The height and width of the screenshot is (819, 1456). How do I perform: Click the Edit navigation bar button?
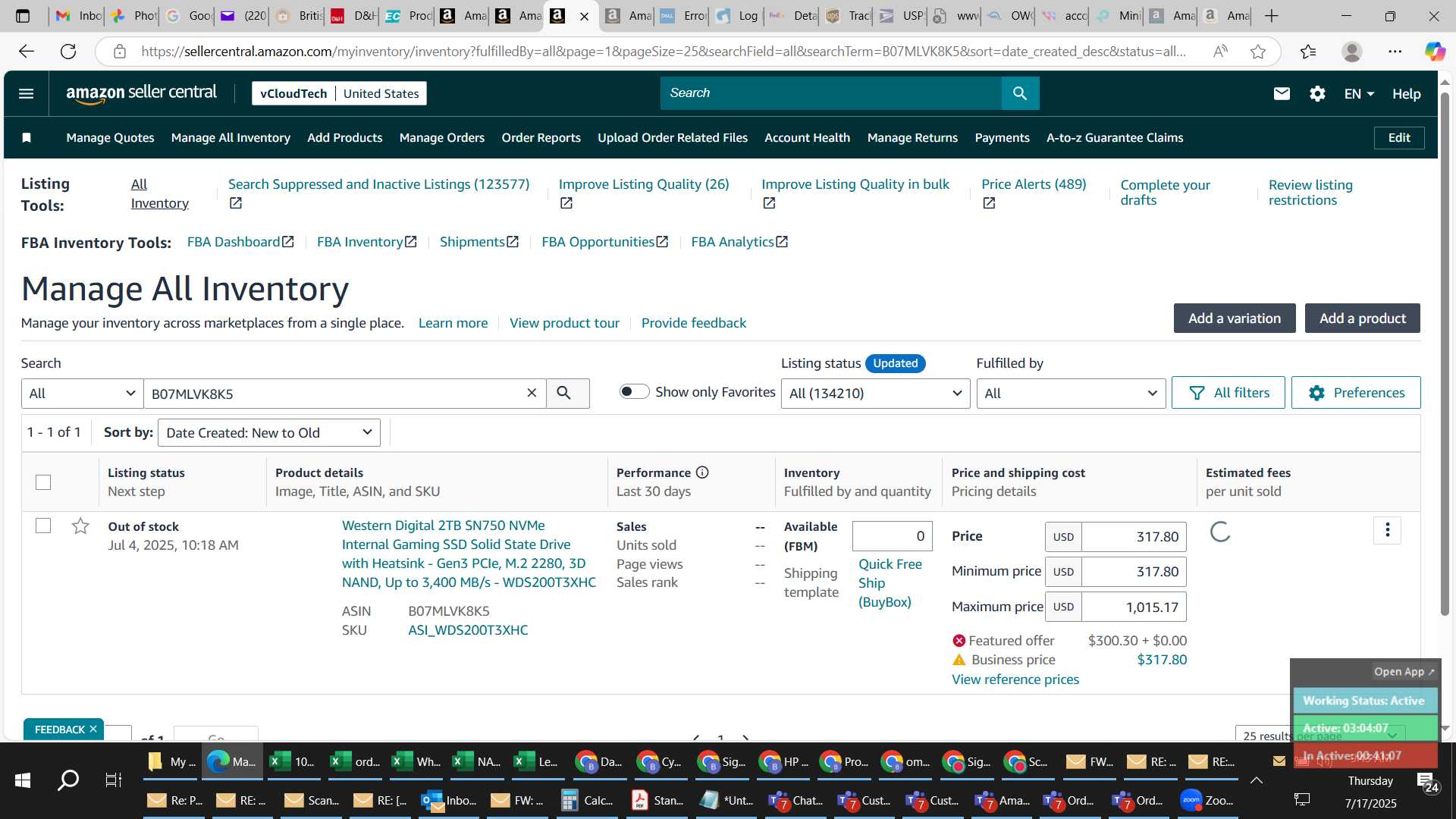click(x=1398, y=137)
